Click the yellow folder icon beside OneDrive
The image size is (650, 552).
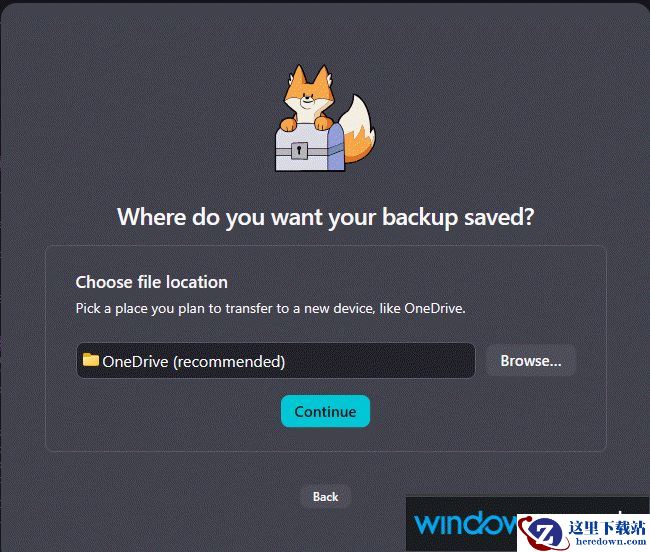pyautogui.click(x=90, y=359)
